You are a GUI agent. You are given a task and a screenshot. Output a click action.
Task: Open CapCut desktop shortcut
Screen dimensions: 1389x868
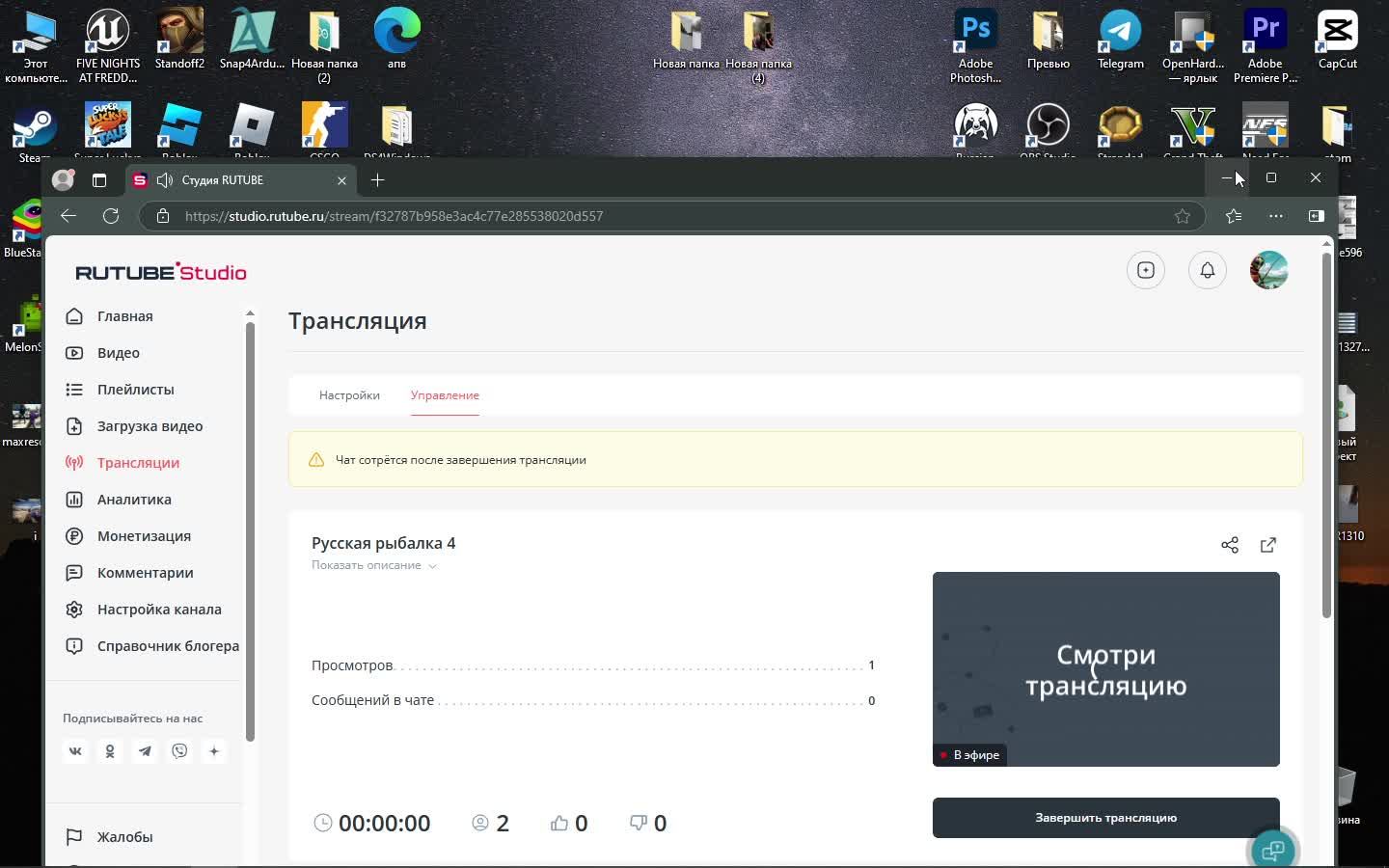coord(1337,41)
